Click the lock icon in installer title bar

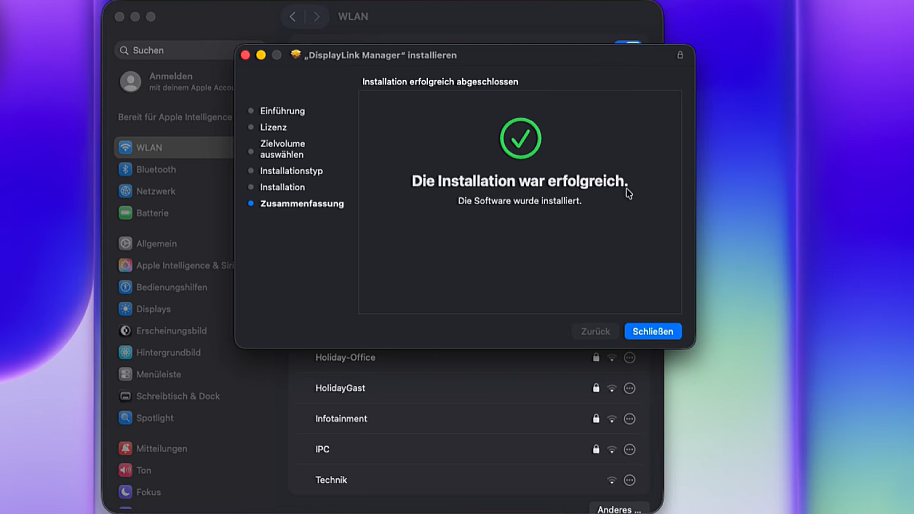tap(680, 55)
